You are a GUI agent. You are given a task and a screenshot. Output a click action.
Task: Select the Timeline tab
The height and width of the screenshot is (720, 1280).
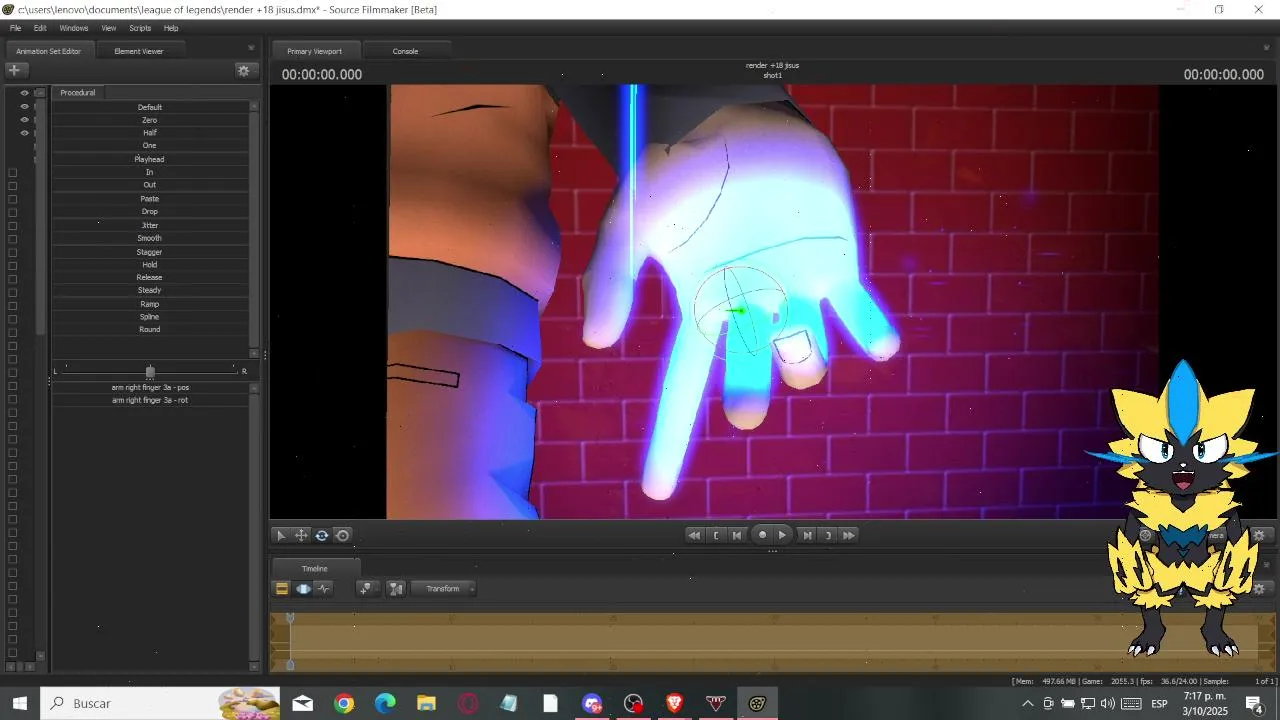point(315,569)
